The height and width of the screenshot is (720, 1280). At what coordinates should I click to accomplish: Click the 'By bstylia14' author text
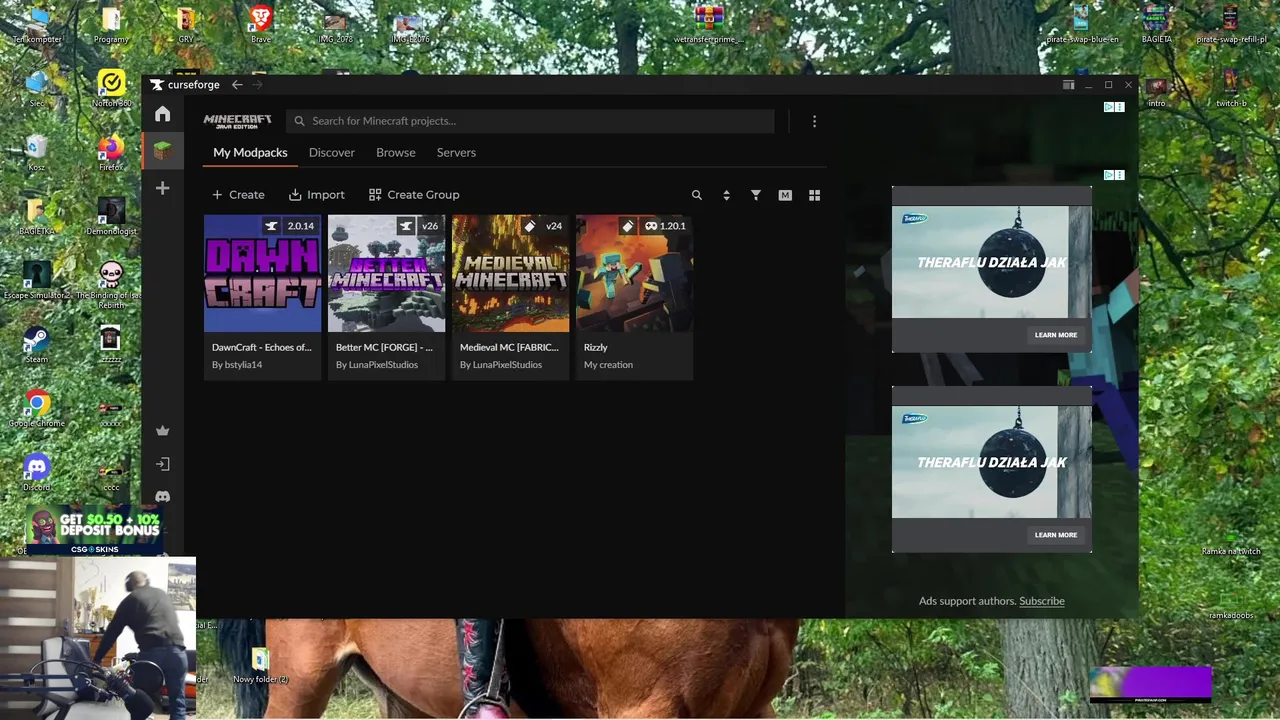pos(237,365)
